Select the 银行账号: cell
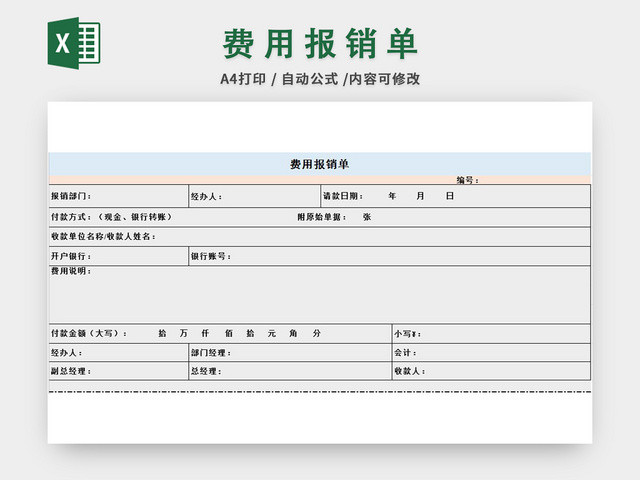This screenshot has width=640, height=480. pyautogui.click(x=390, y=256)
